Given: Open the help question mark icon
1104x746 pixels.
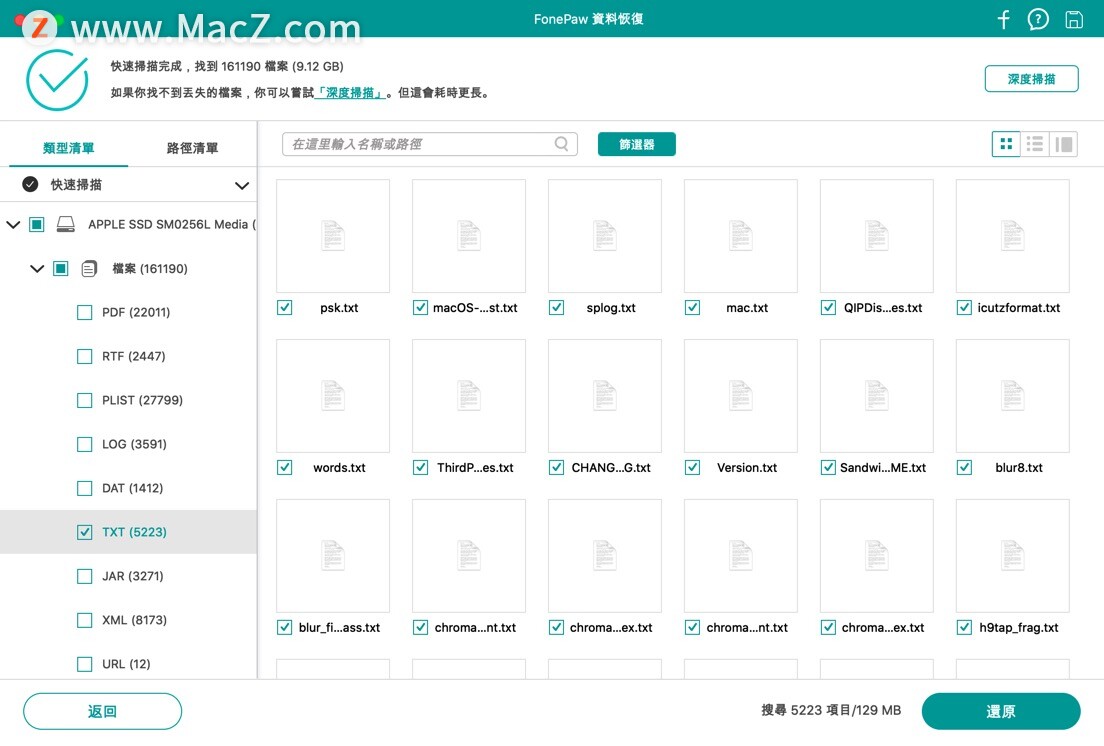Looking at the screenshot, I should pos(1038,19).
